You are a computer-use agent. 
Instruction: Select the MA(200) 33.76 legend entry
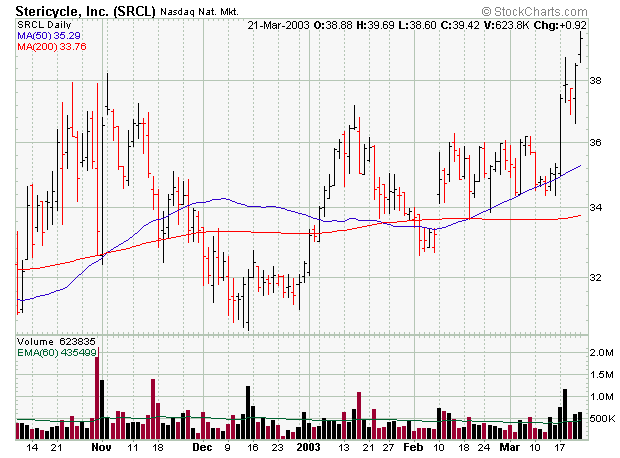click(x=52, y=47)
